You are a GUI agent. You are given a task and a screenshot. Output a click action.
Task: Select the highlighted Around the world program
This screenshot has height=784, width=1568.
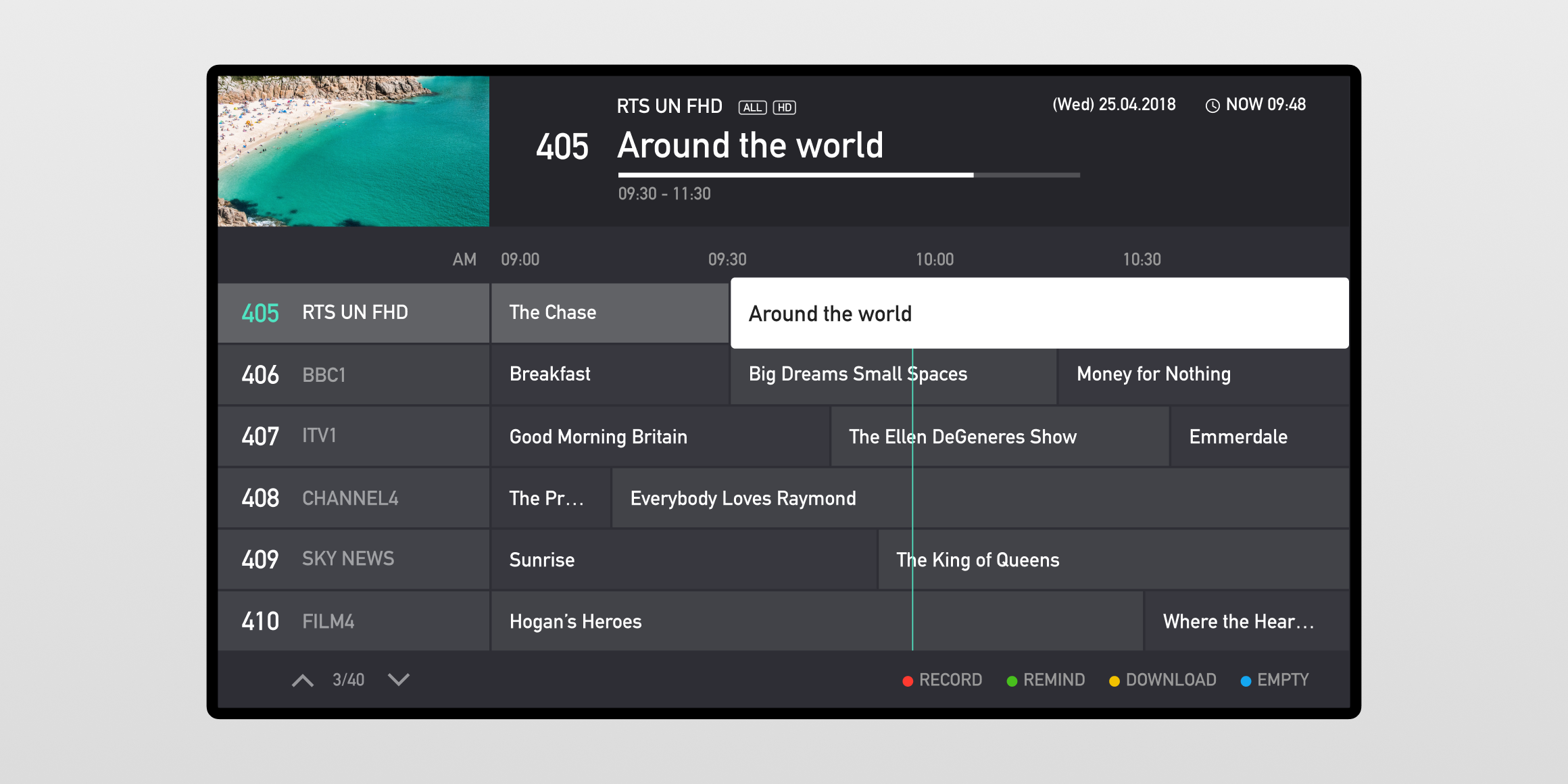pos(1041,312)
